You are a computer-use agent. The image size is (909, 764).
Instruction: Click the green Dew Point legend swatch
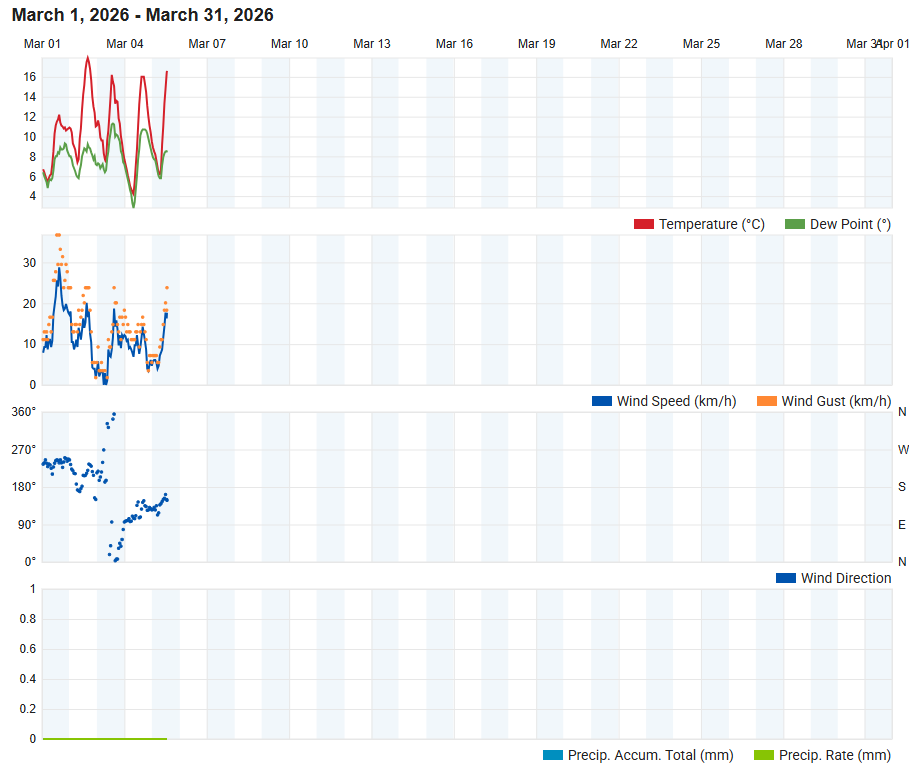794,224
